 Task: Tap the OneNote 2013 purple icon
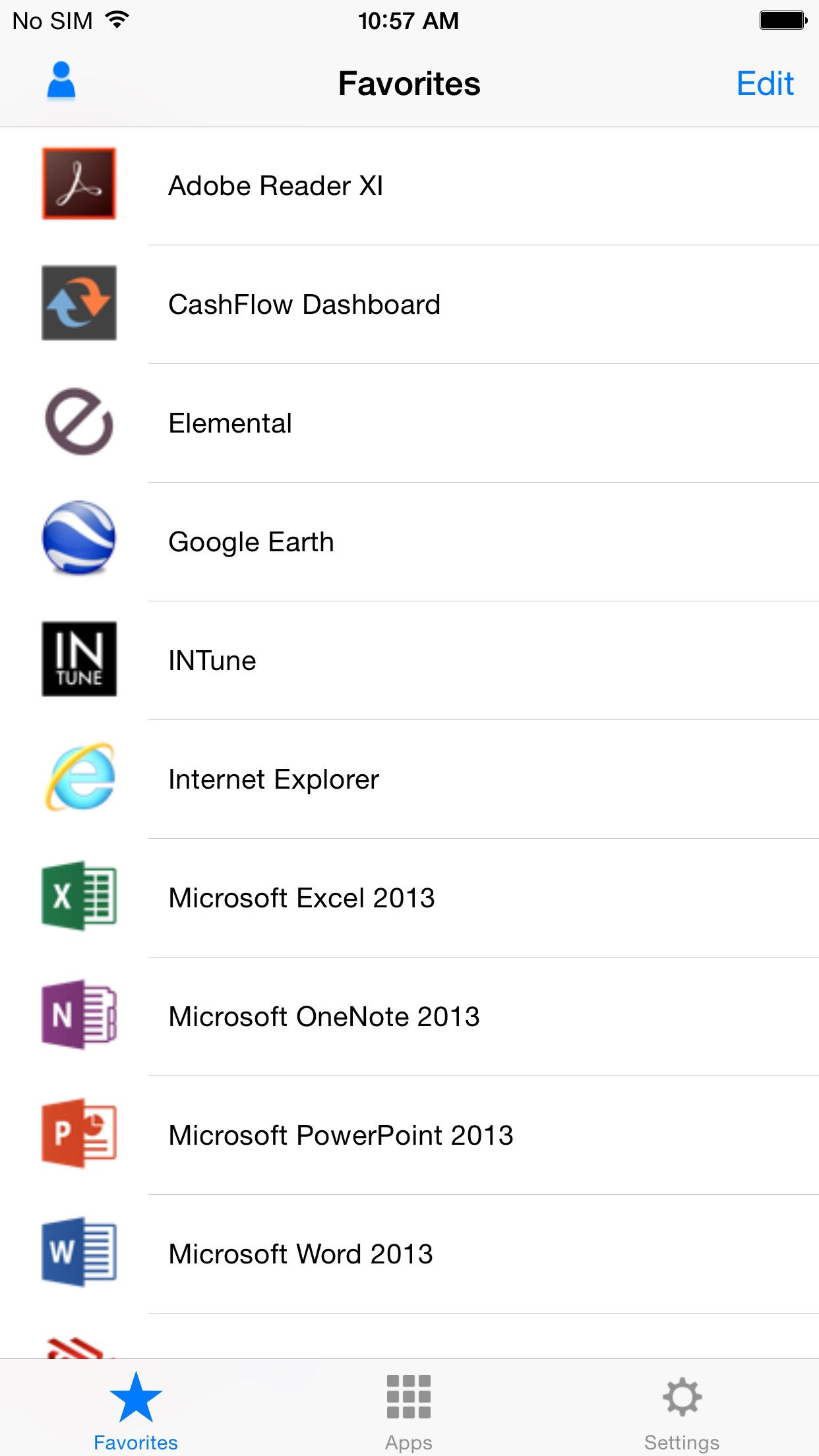click(x=79, y=1015)
